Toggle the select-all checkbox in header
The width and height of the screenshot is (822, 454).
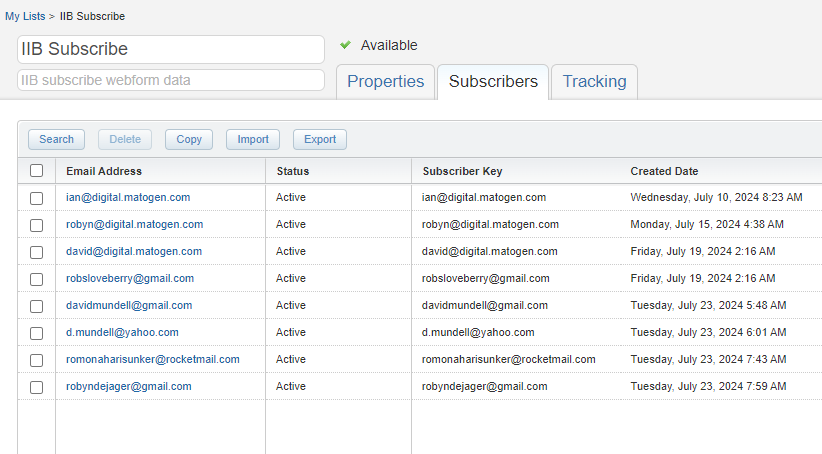click(37, 171)
